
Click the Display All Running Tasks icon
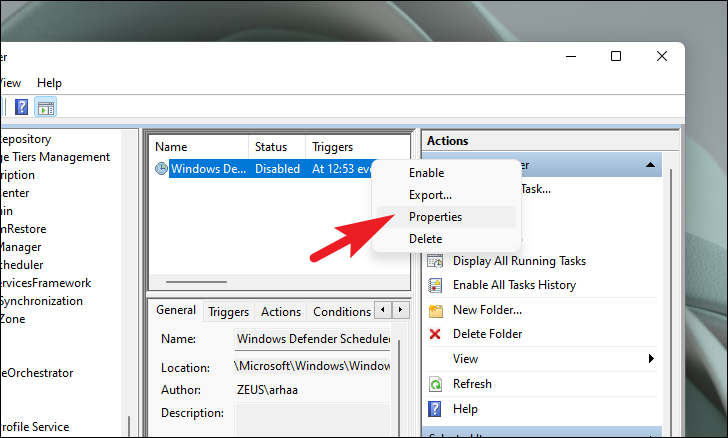435,261
